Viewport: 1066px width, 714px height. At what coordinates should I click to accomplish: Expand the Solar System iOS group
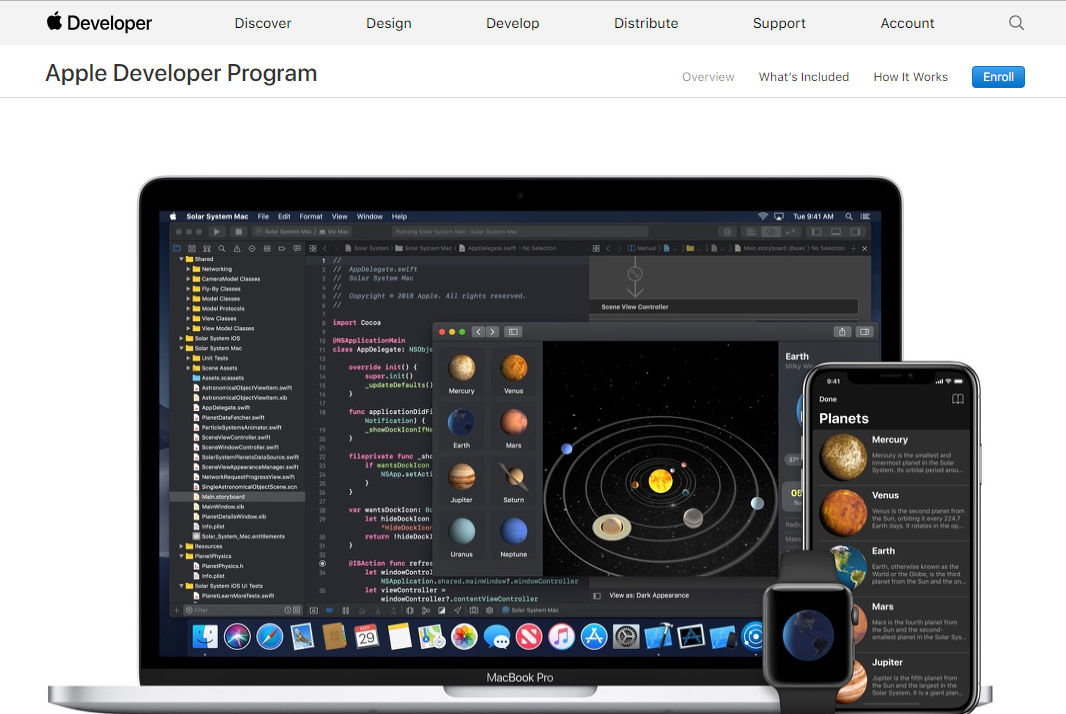(182, 339)
